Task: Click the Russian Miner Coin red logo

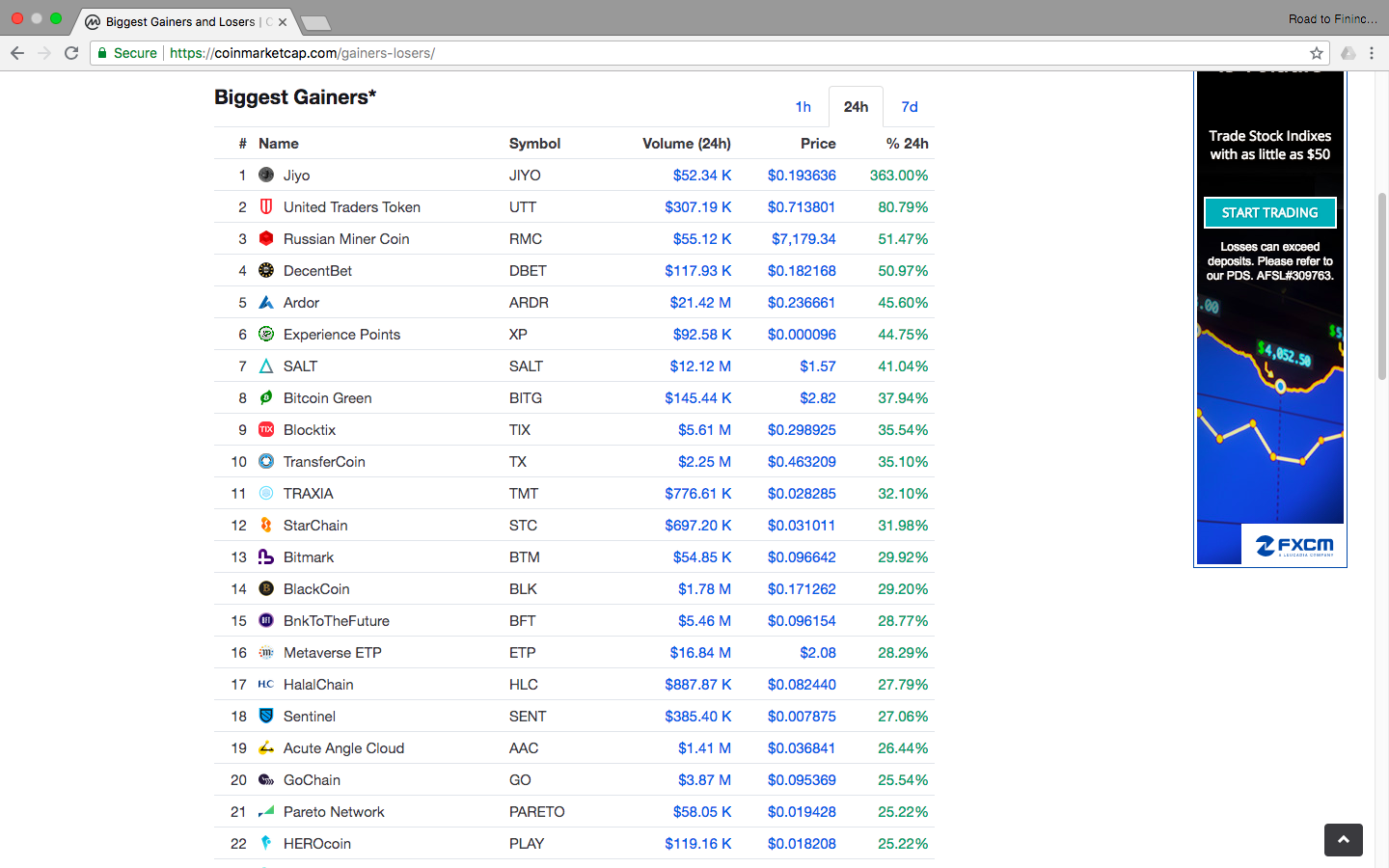Action: (x=266, y=238)
